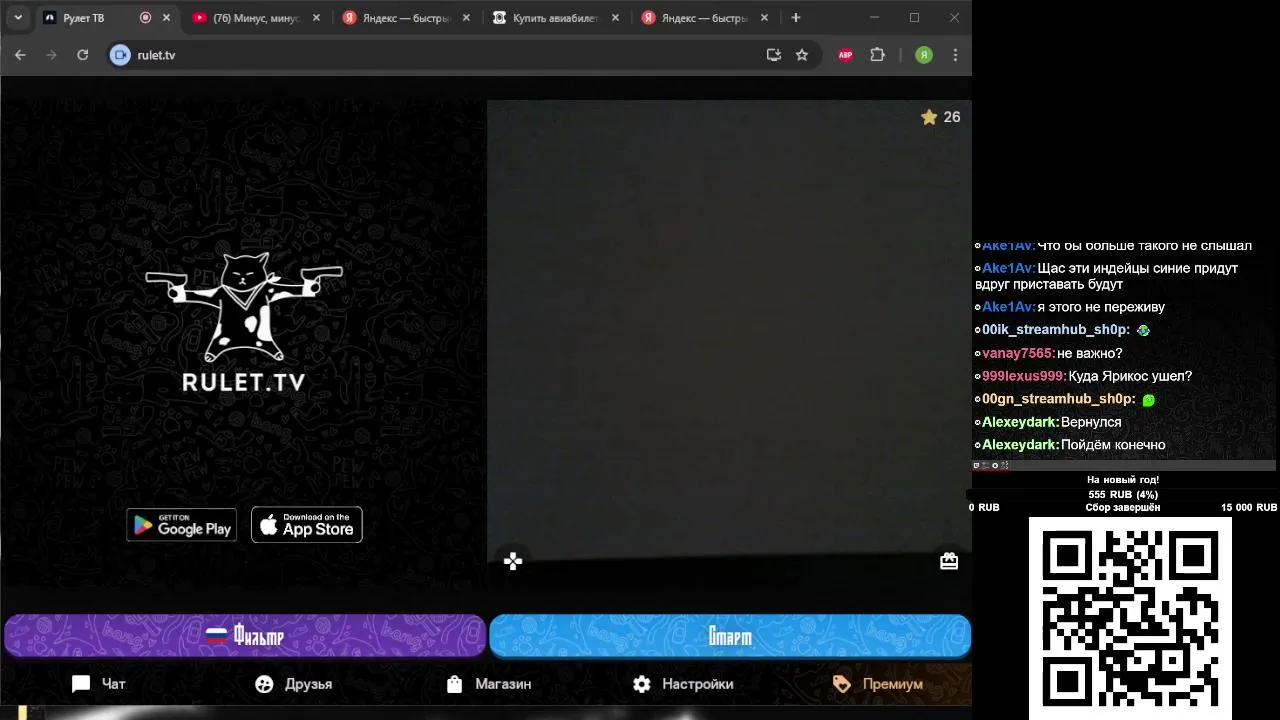Minimize the browser window
This screenshot has width=1280, height=720.
click(x=874, y=18)
